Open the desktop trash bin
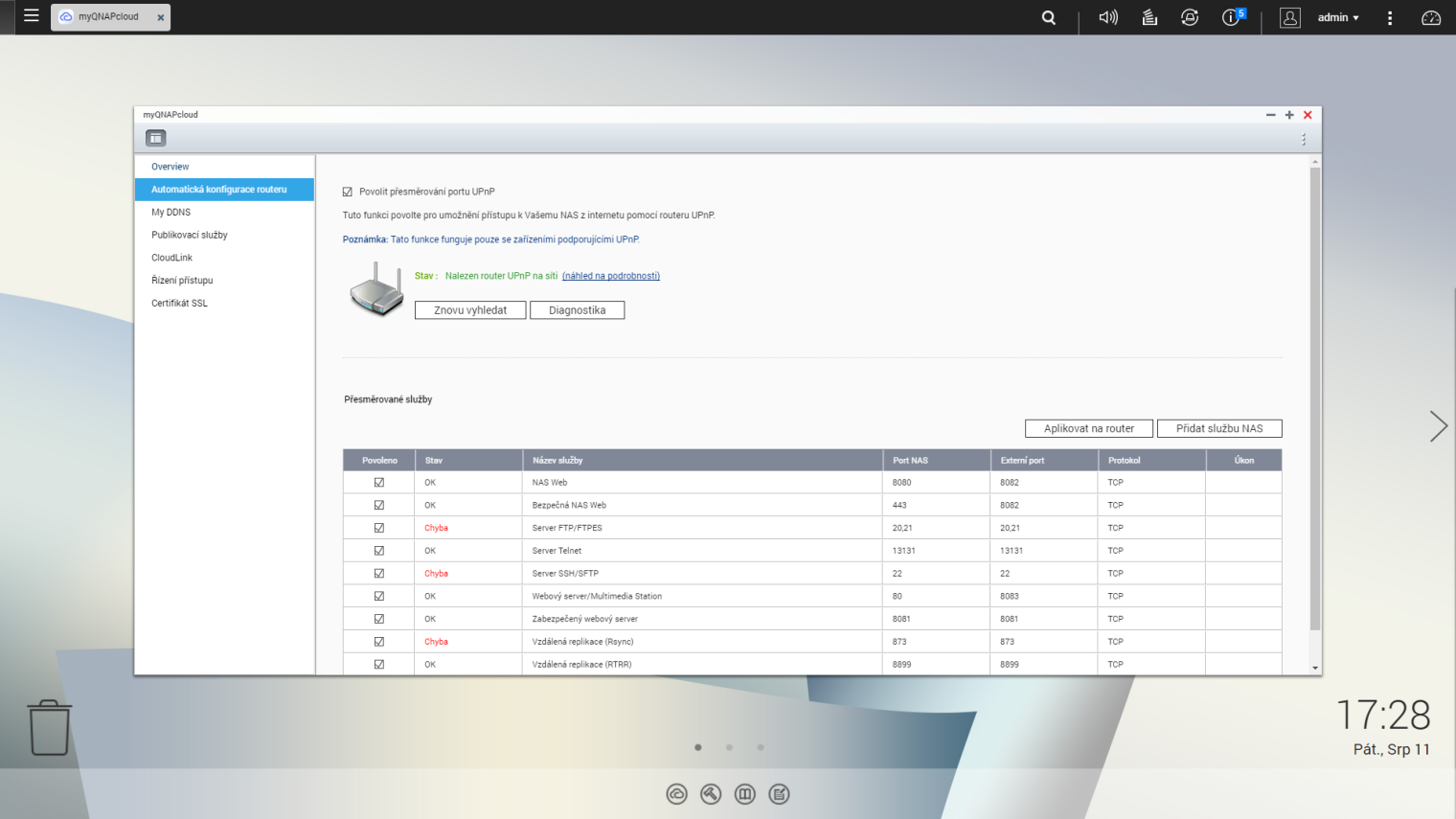The width and height of the screenshot is (1456, 819). (x=49, y=727)
